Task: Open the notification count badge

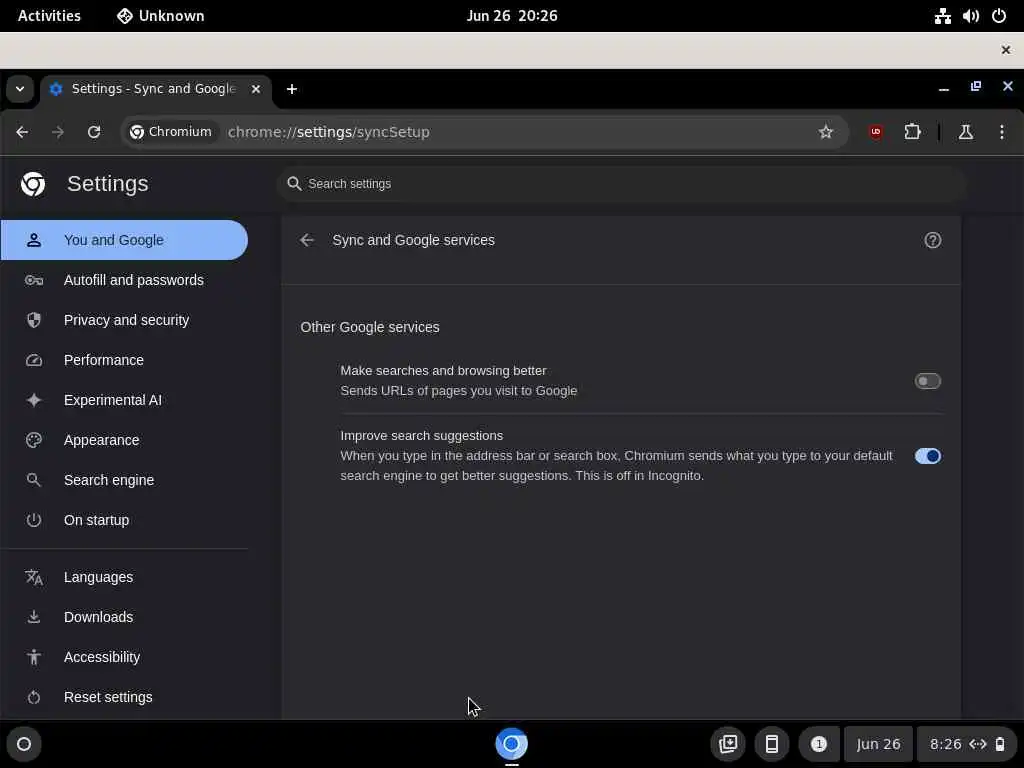Action: point(818,744)
